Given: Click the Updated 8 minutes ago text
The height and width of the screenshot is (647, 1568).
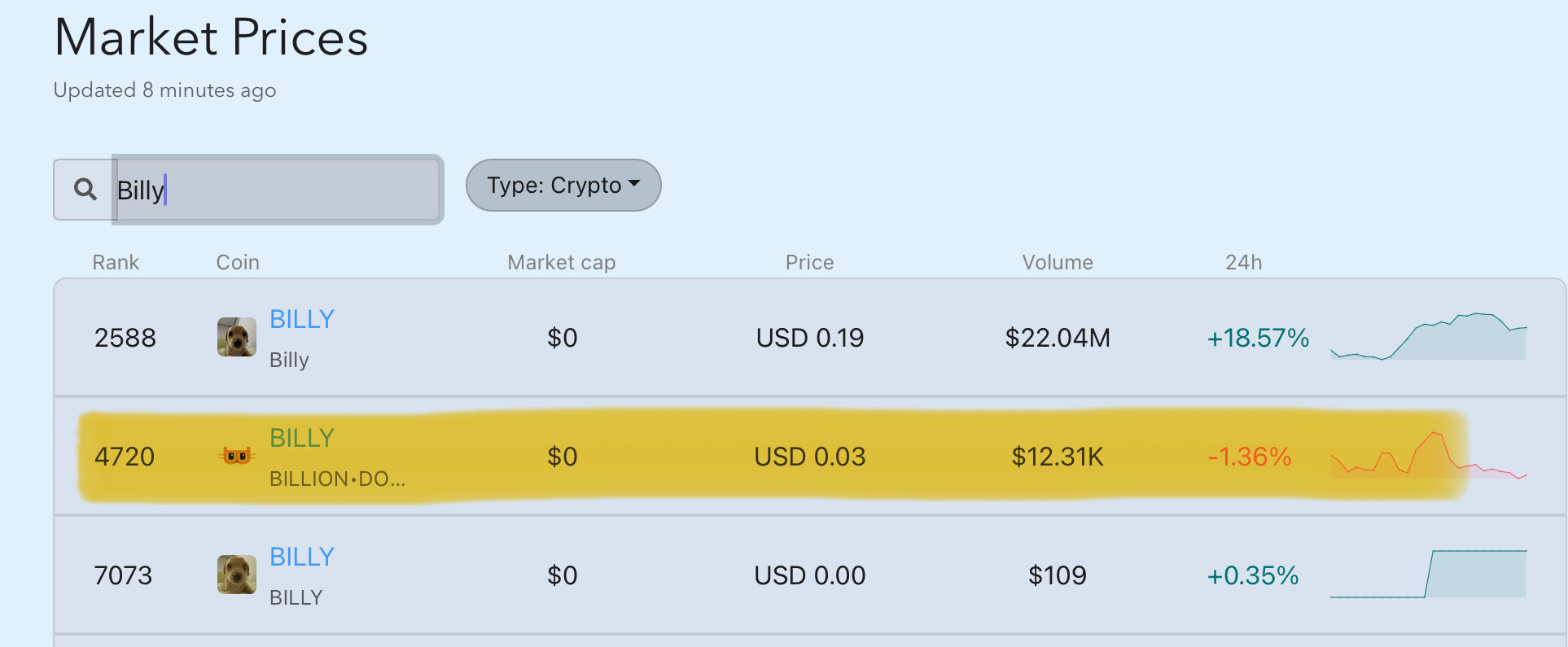Looking at the screenshot, I should tap(164, 90).
